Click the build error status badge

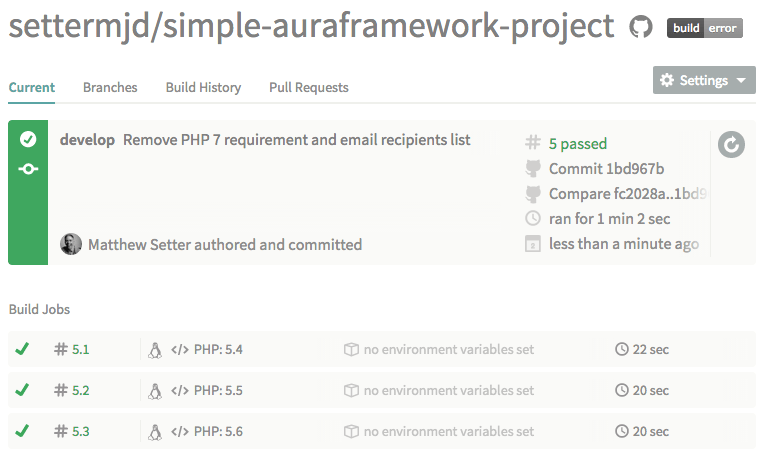click(x=705, y=28)
